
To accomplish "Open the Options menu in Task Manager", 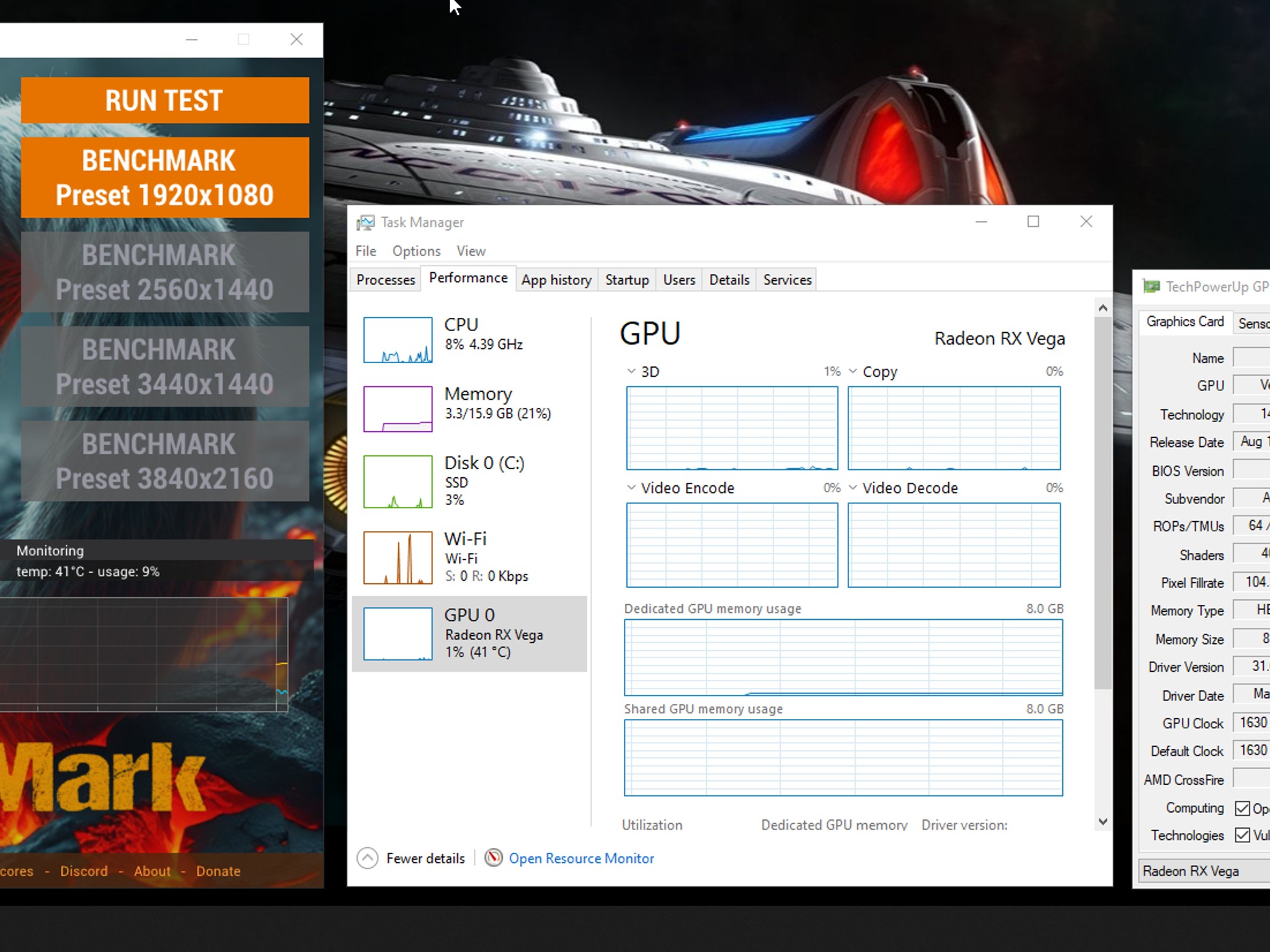I will [416, 251].
